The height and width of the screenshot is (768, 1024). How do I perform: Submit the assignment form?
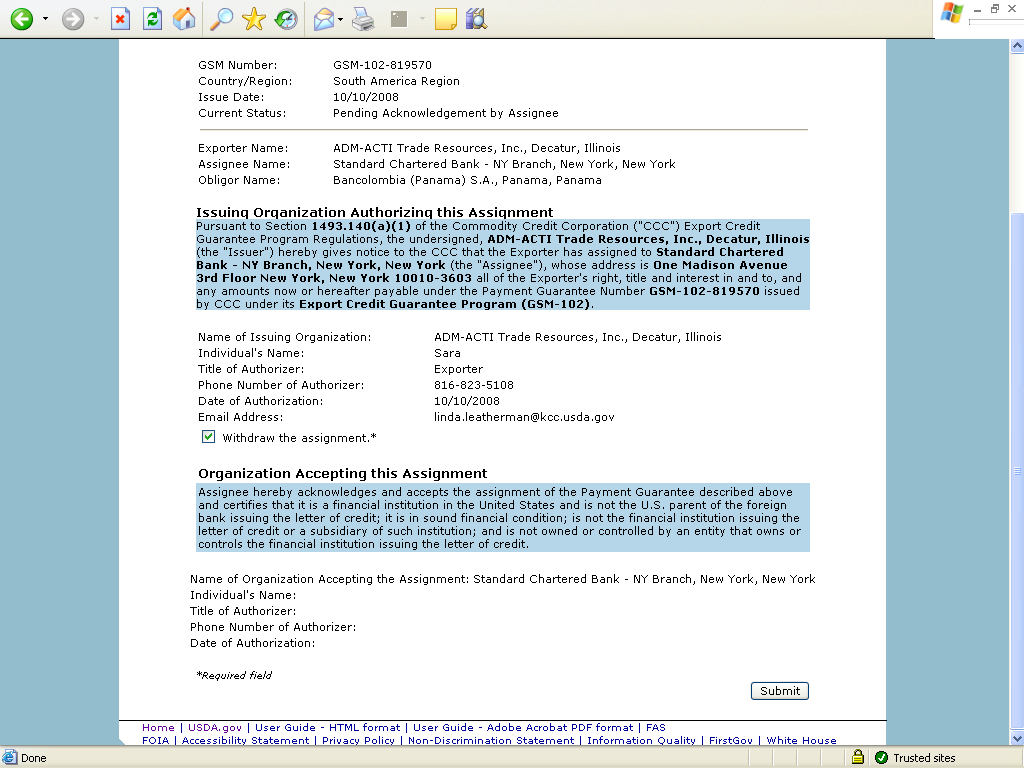(780, 691)
